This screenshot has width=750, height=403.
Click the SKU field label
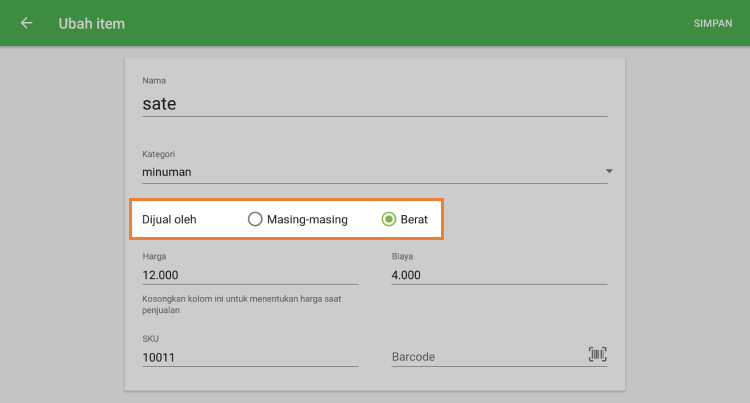[151, 339]
